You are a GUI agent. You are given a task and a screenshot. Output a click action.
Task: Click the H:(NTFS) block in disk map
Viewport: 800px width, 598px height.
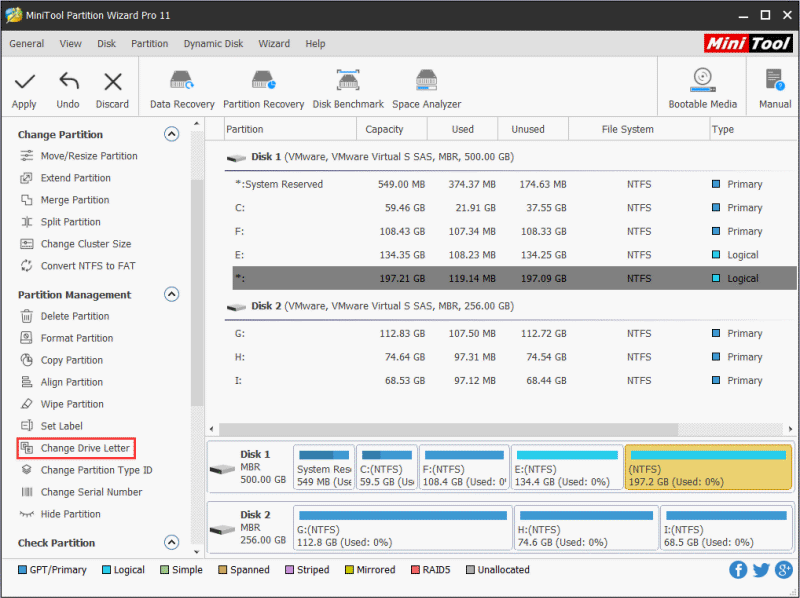point(586,528)
